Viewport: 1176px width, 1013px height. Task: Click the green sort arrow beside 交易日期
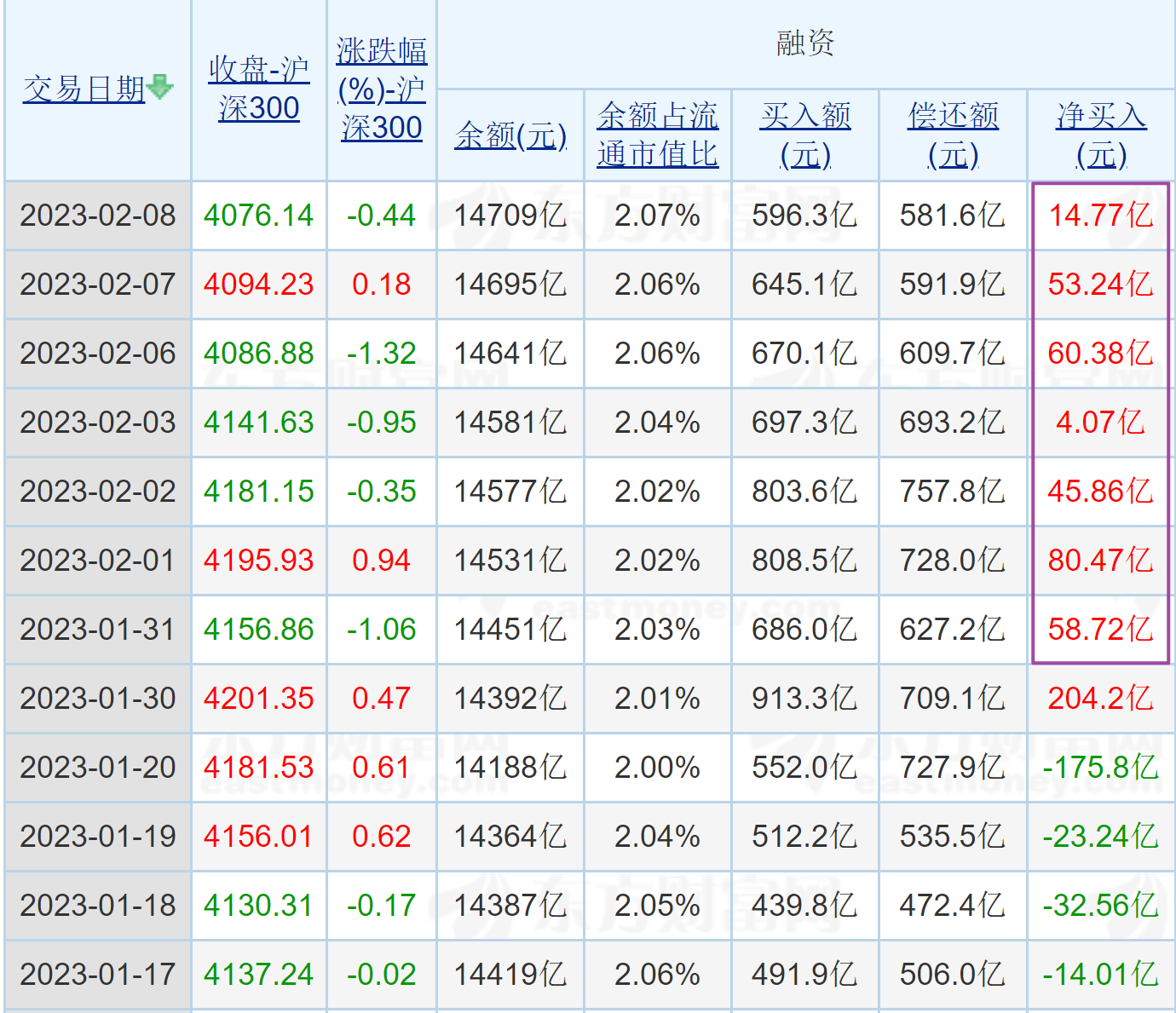click(160, 87)
